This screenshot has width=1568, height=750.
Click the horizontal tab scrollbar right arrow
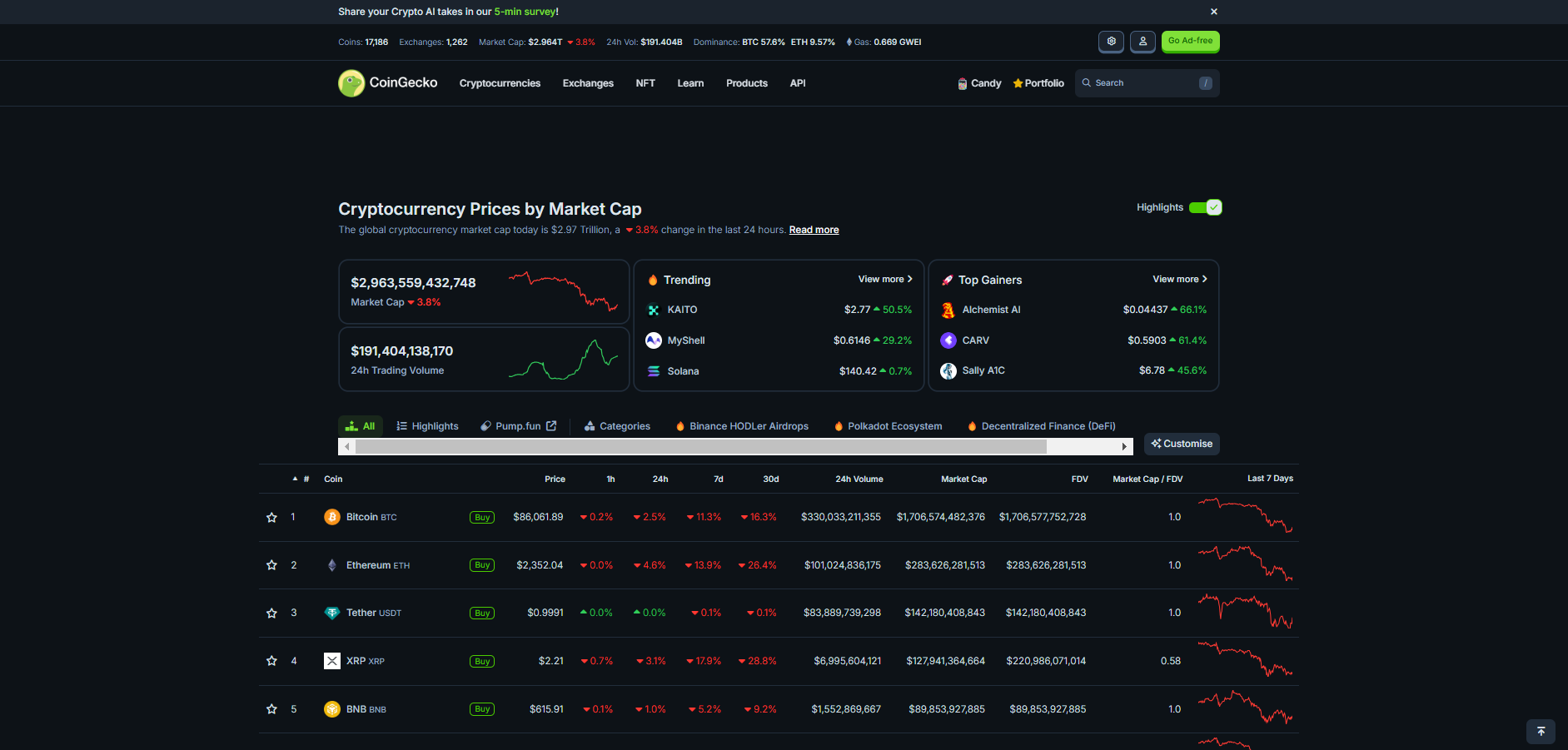pyautogui.click(x=1124, y=447)
